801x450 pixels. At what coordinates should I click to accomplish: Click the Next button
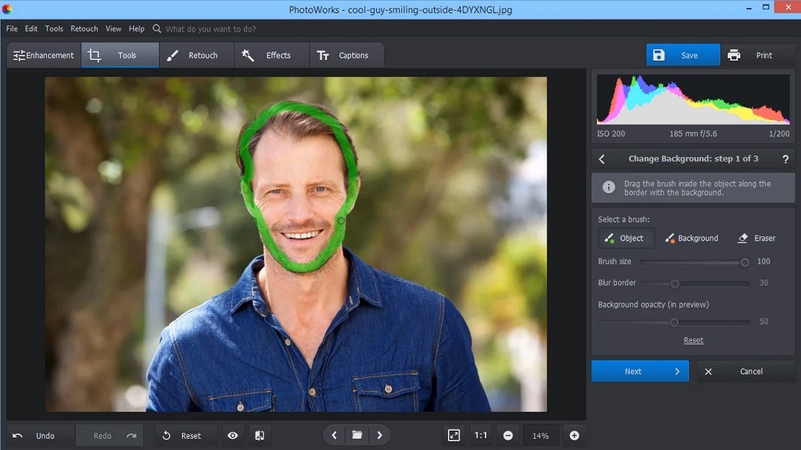tap(640, 371)
